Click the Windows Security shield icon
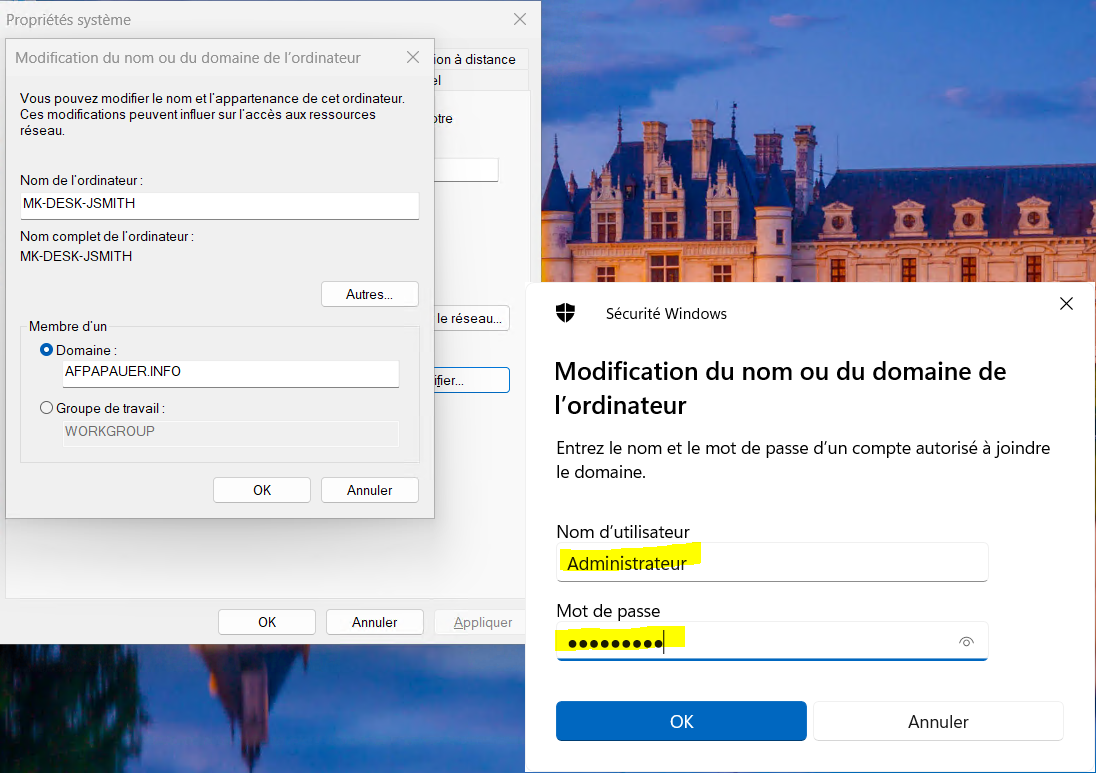This screenshot has height=773, width=1096. tap(566, 313)
